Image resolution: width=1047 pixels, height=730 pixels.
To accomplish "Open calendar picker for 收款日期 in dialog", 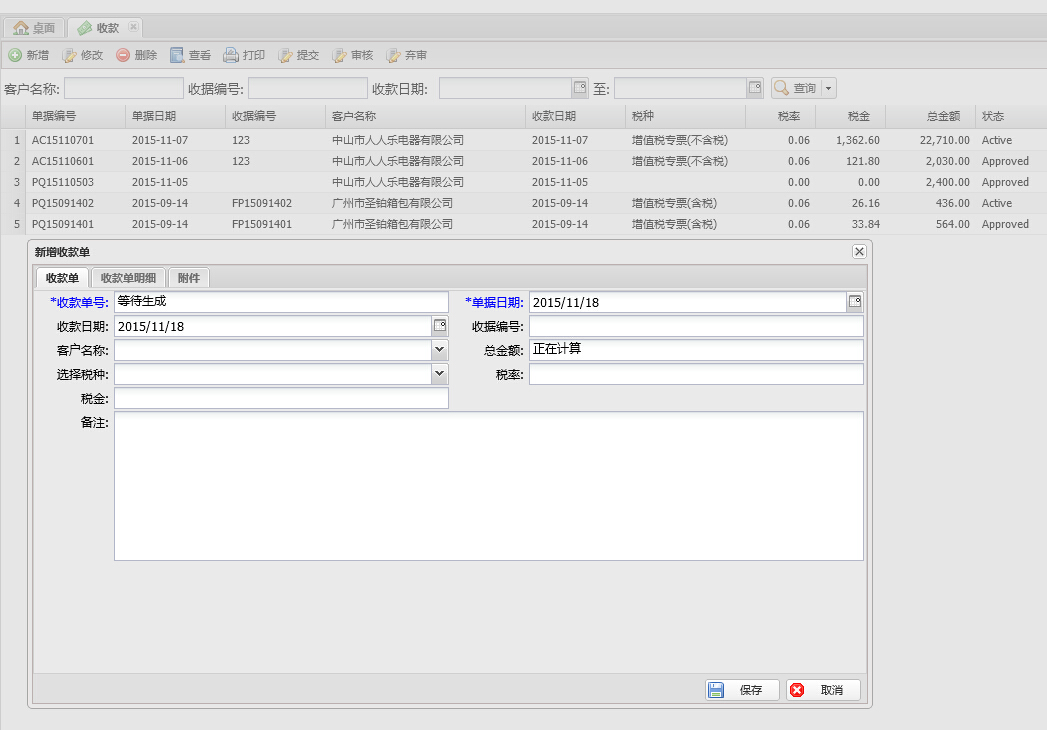I will (x=440, y=326).
